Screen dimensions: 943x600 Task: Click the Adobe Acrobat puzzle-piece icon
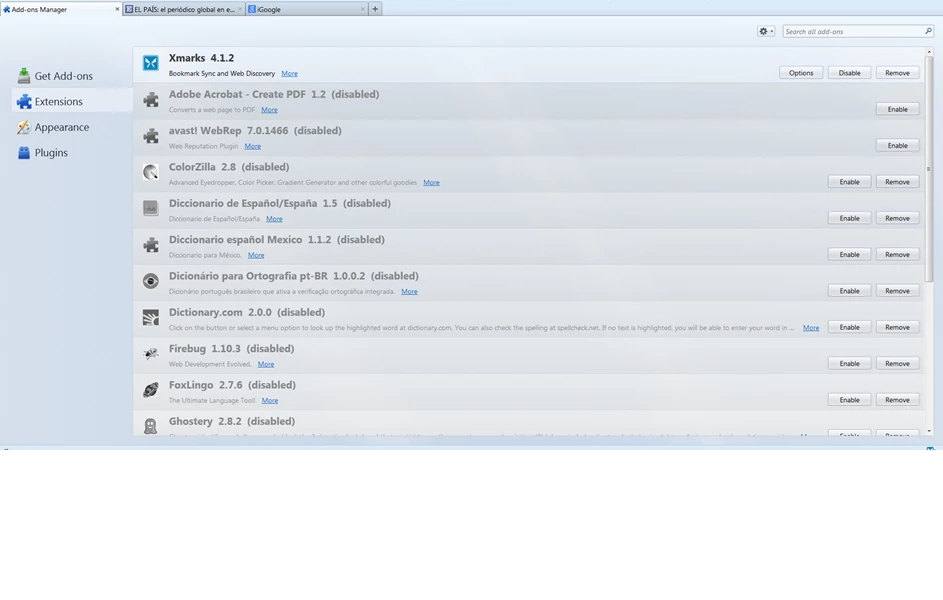tap(150, 99)
